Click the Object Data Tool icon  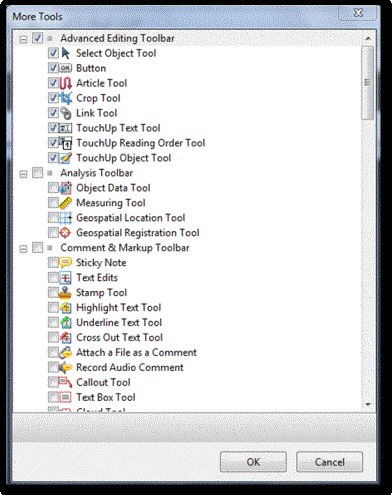point(65,188)
